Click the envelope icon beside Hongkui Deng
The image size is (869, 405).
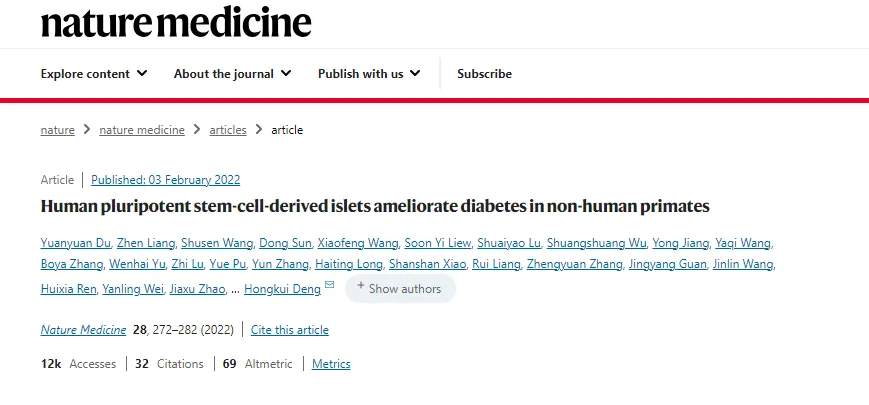(x=330, y=286)
